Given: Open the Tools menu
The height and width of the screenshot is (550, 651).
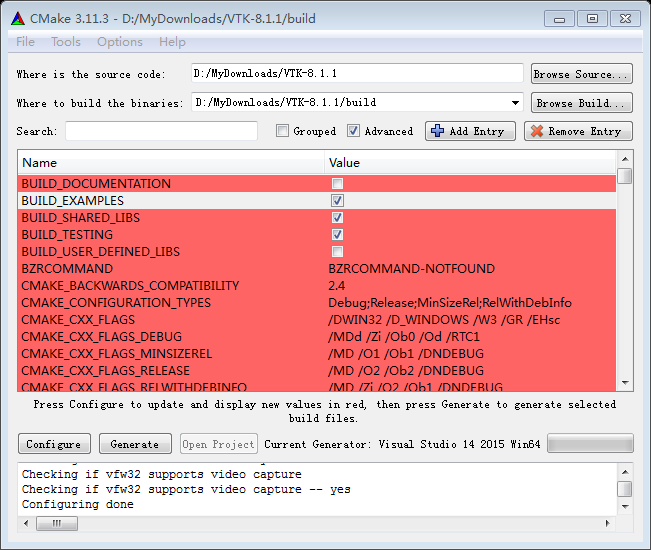Looking at the screenshot, I should click(x=66, y=42).
